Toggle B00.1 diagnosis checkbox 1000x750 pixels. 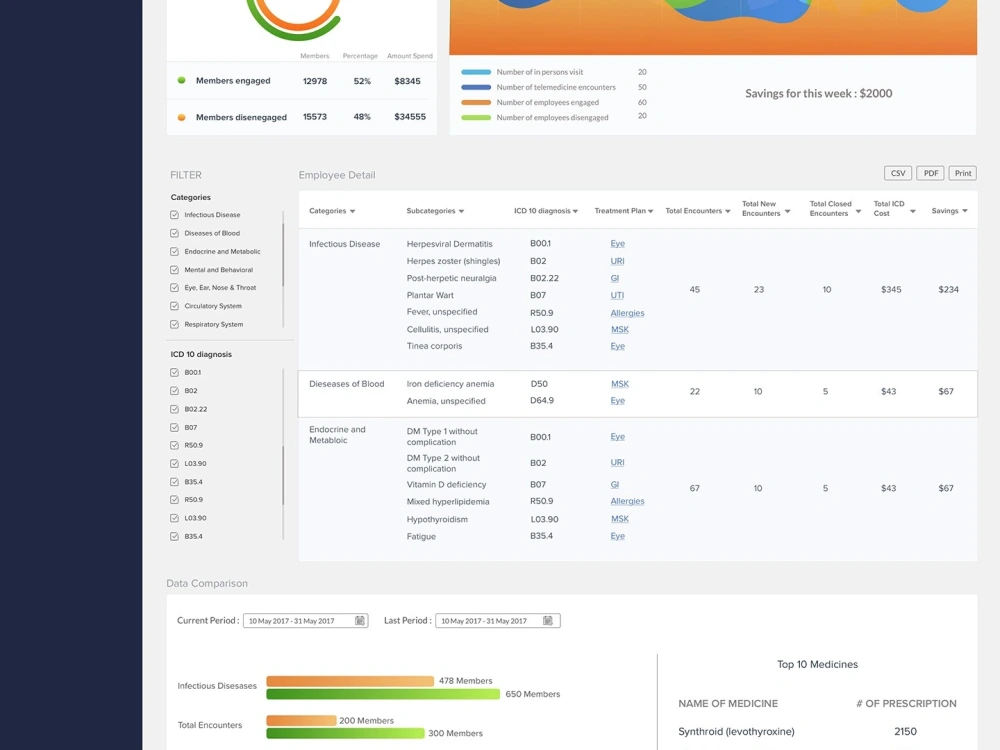pyautogui.click(x=174, y=372)
